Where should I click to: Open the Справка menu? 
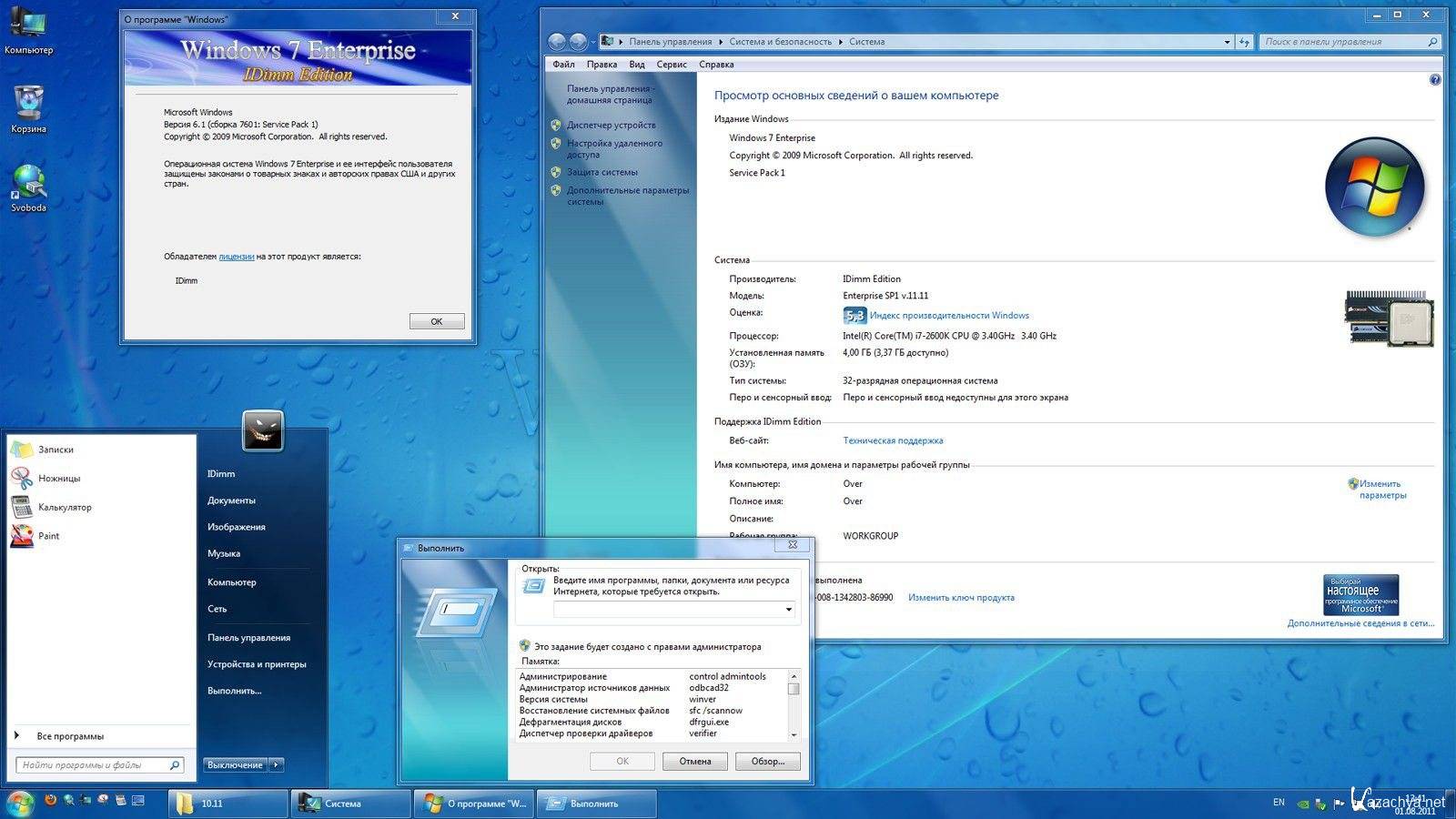pos(716,65)
